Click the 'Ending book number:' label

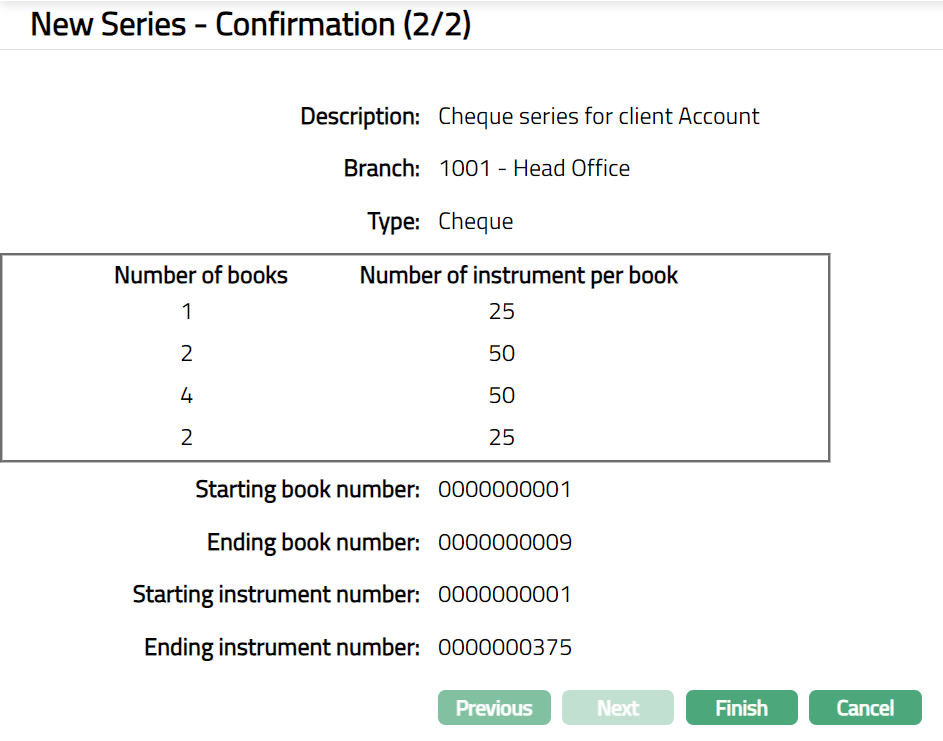tap(313, 543)
